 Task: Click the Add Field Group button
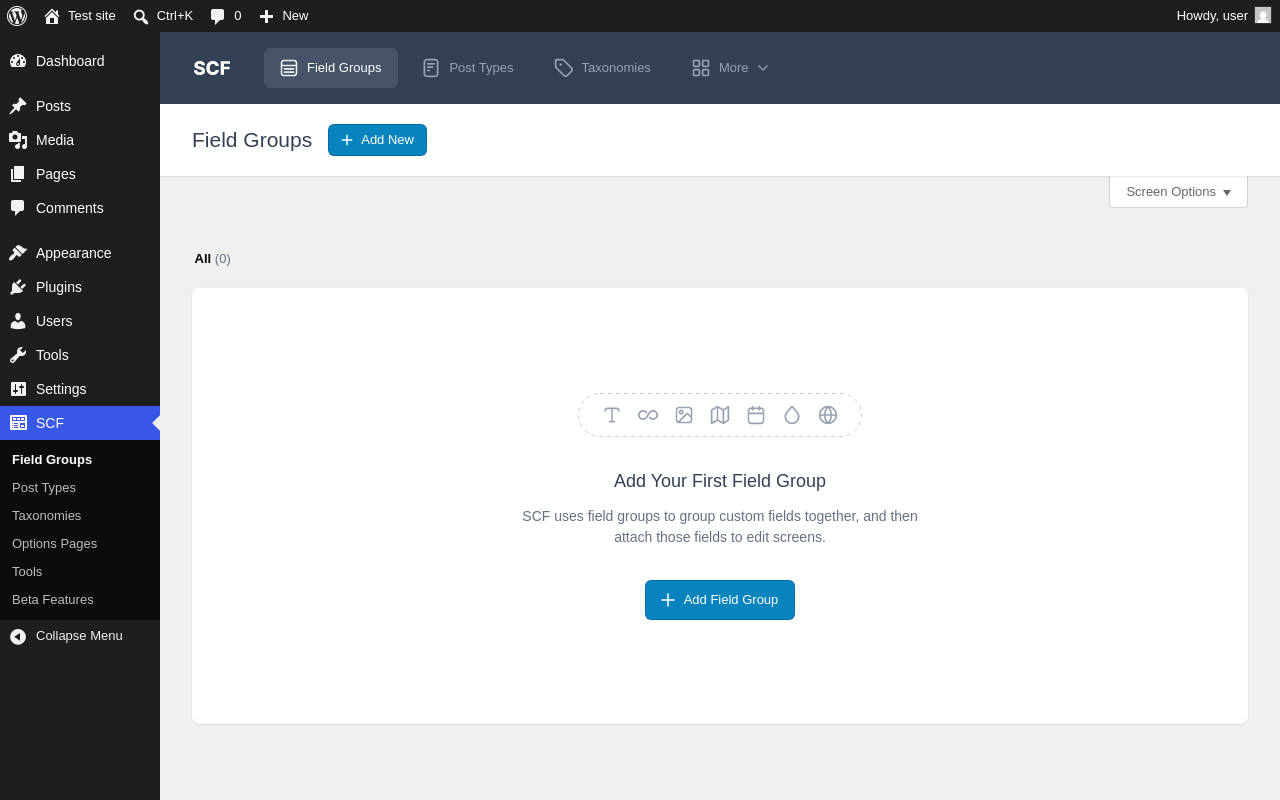point(720,600)
